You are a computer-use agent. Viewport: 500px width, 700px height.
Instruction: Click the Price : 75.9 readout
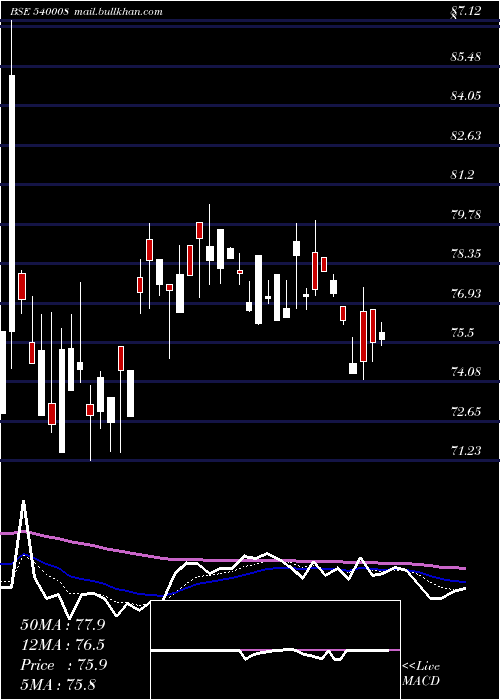click(x=63, y=665)
